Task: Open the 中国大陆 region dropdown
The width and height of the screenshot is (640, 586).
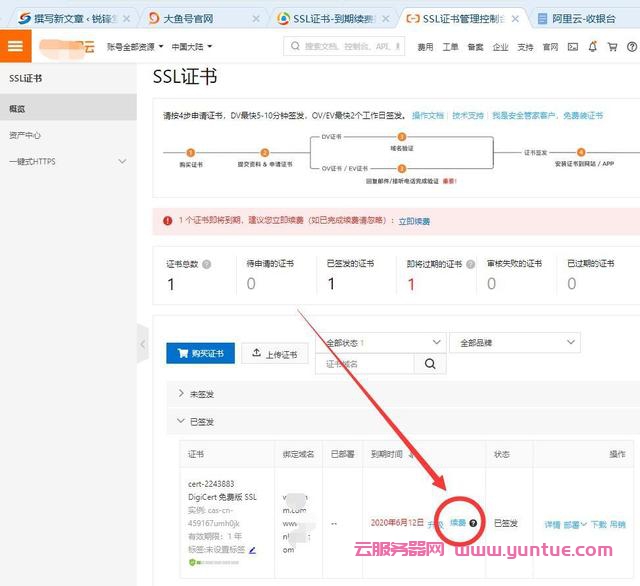Action: click(x=192, y=47)
